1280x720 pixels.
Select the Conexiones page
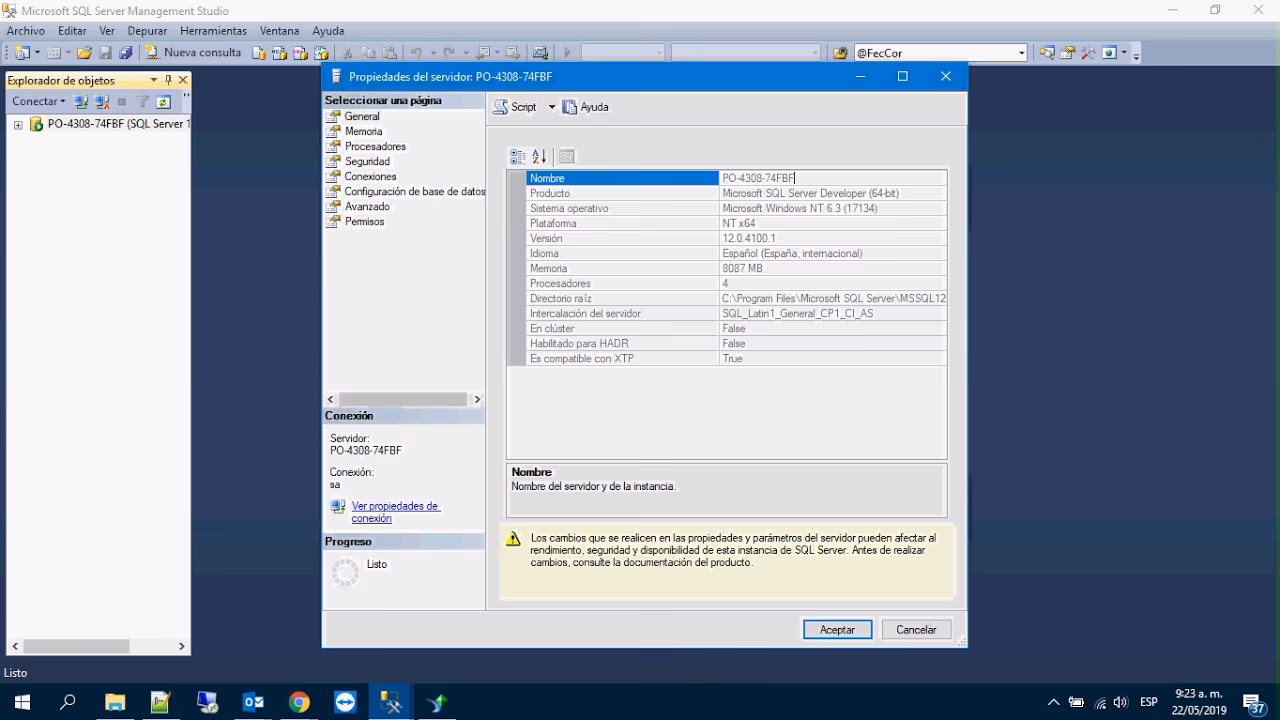tap(370, 176)
